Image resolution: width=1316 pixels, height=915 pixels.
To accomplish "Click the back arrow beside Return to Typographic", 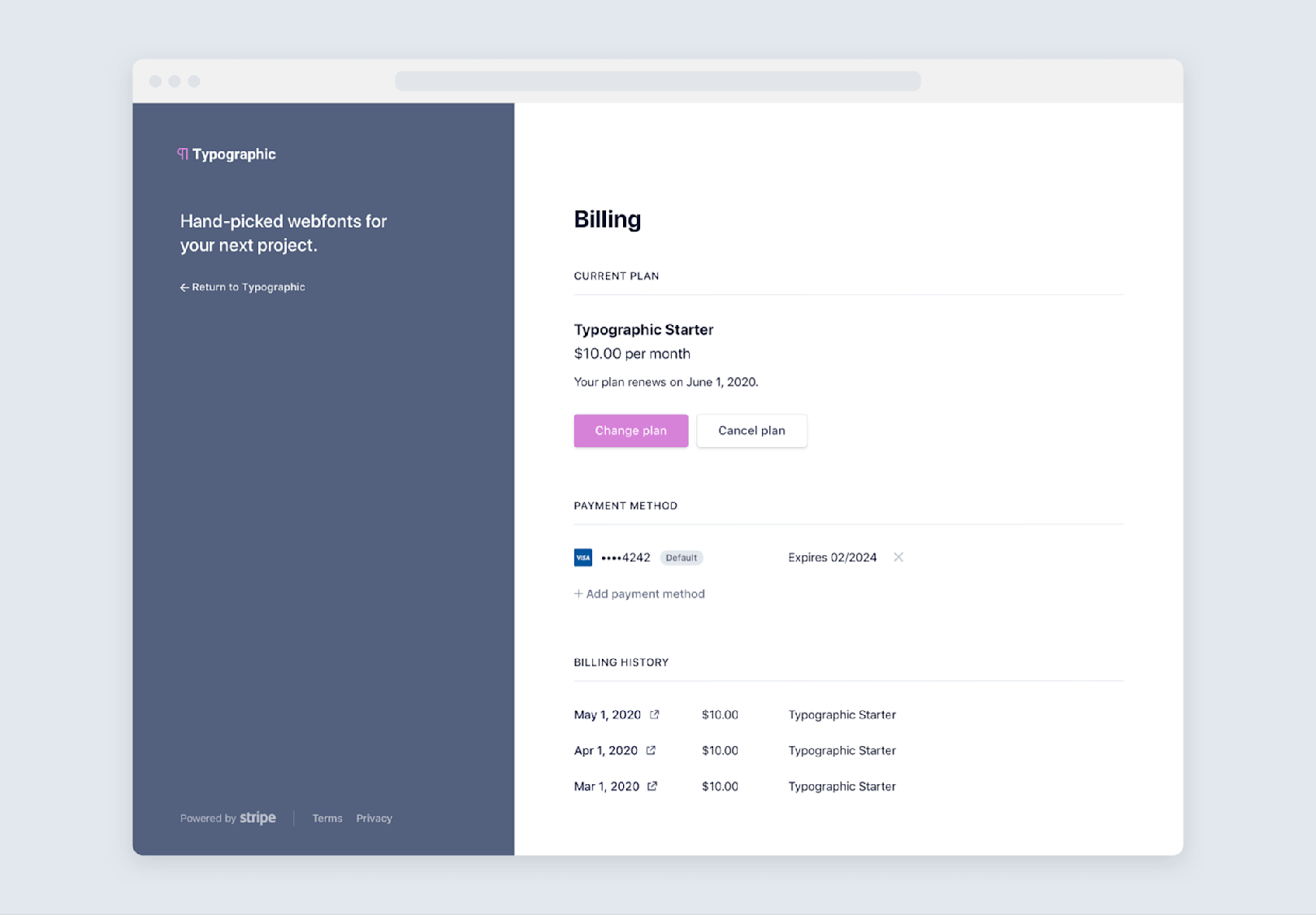I will [x=184, y=288].
